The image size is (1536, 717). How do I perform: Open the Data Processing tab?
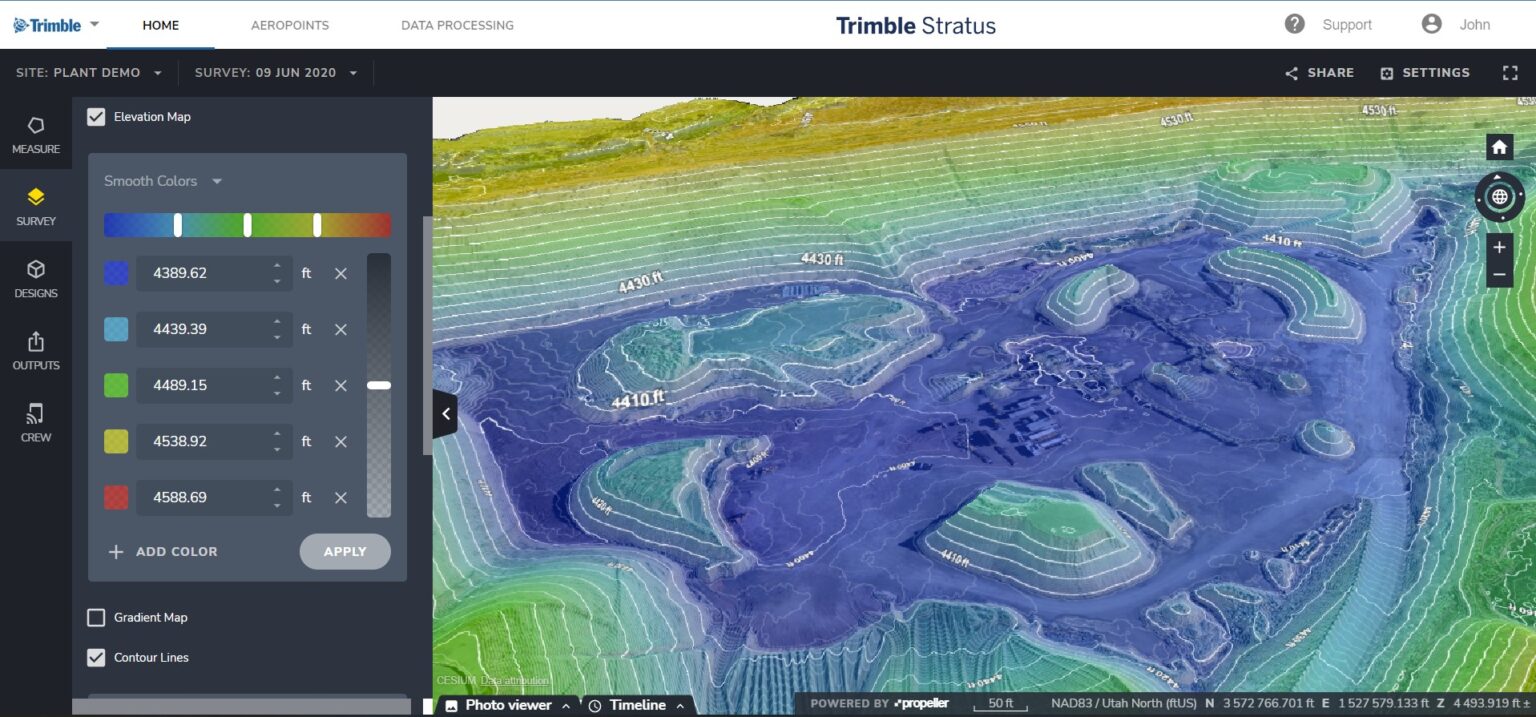point(456,26)
